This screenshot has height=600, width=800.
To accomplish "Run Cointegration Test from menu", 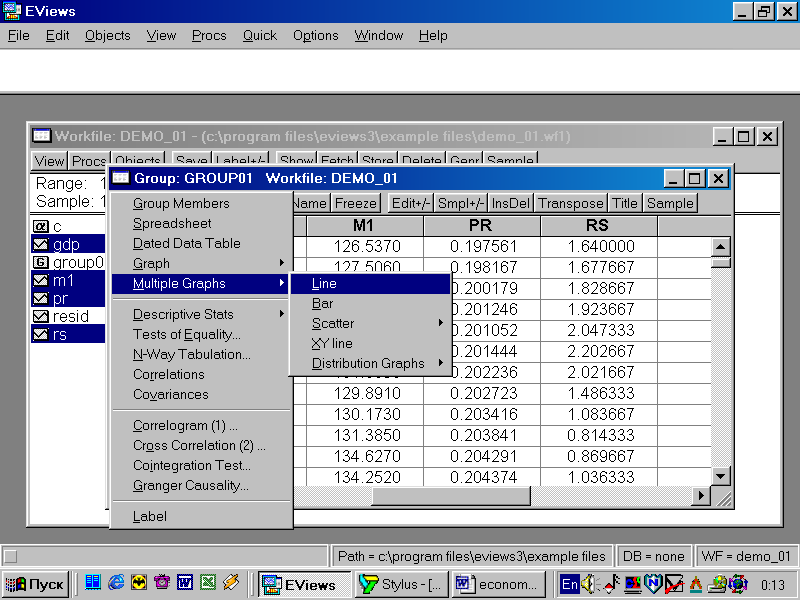I will coord(200,465).
